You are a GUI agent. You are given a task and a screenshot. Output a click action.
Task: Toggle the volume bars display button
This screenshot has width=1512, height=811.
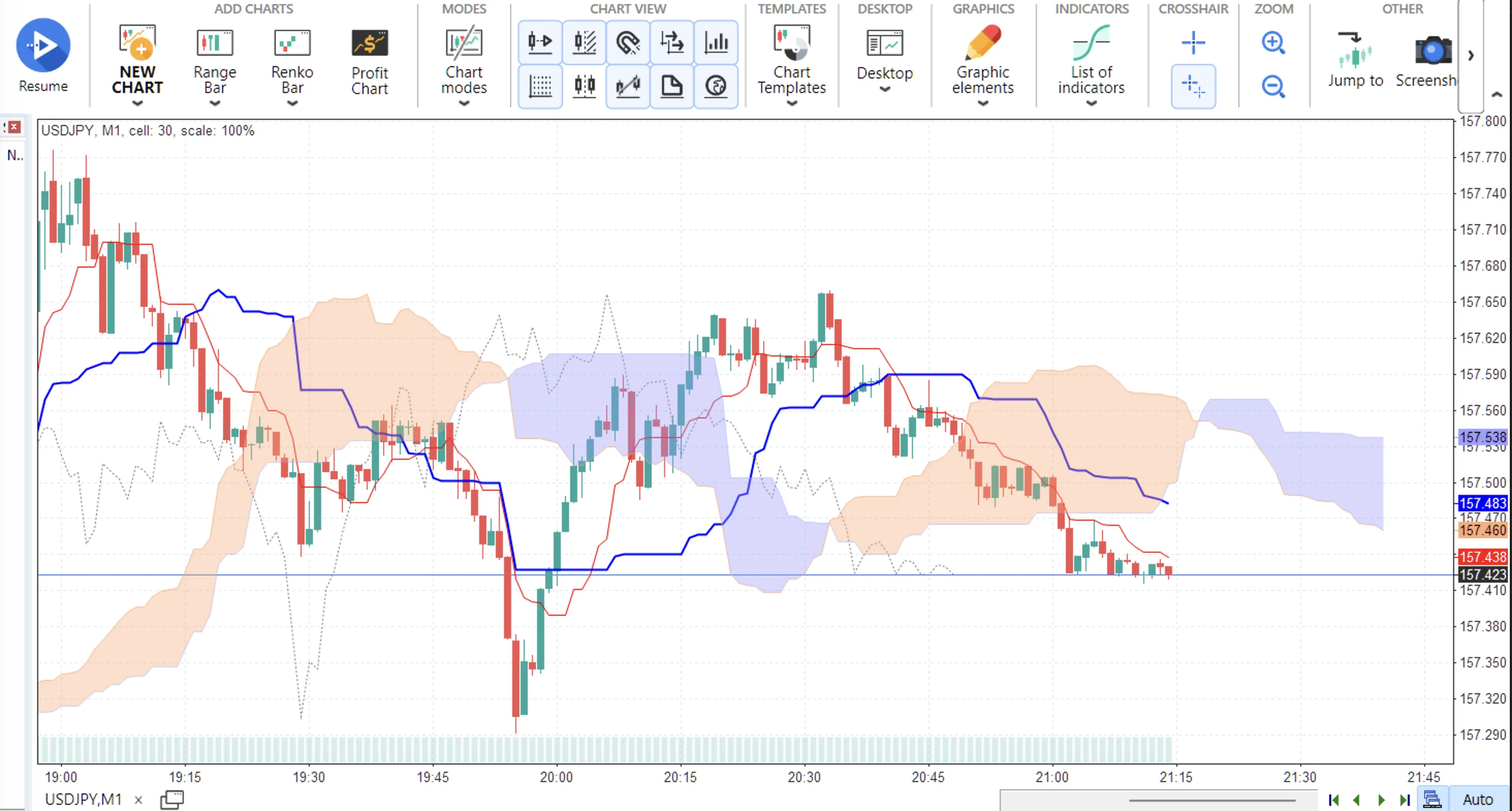(x=716, y=42)
